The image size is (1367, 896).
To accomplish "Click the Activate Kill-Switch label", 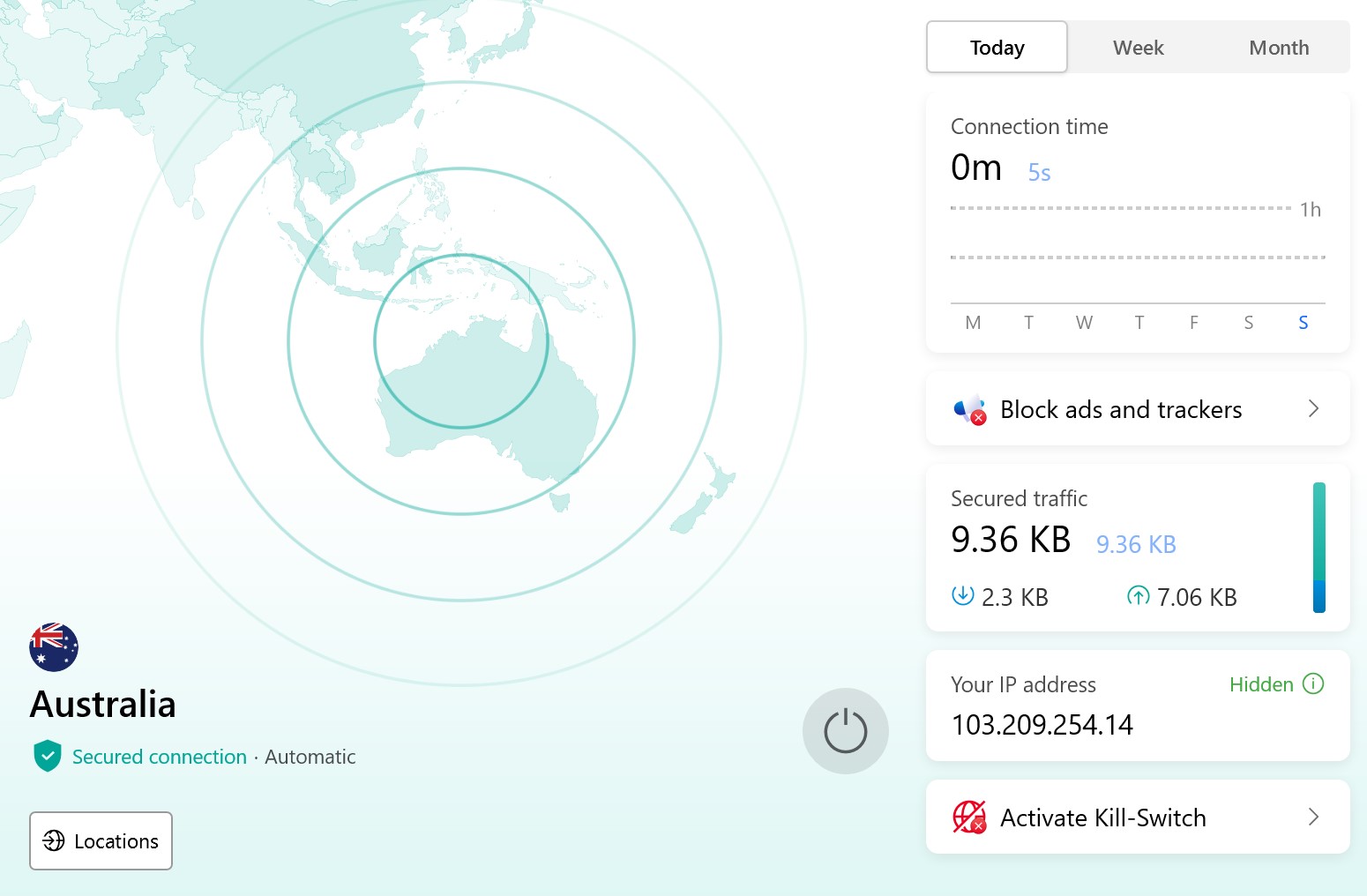I will pyautogui.click(x=1102, y=818).
